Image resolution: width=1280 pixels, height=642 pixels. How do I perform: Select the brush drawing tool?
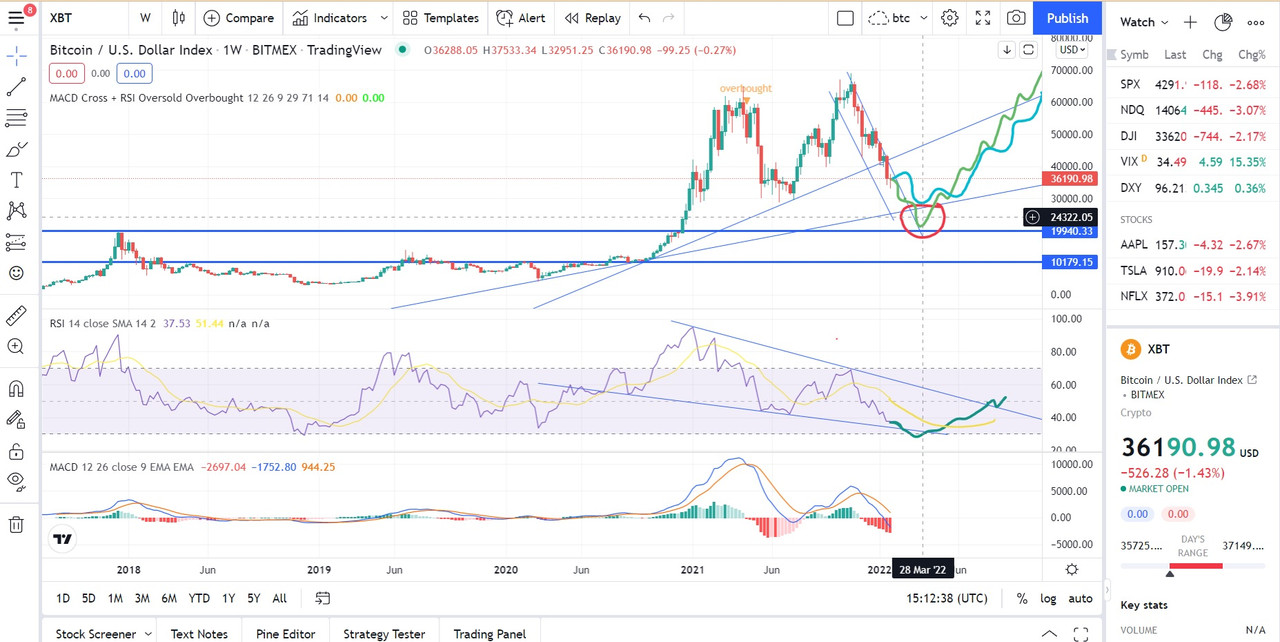coord(16,150)
